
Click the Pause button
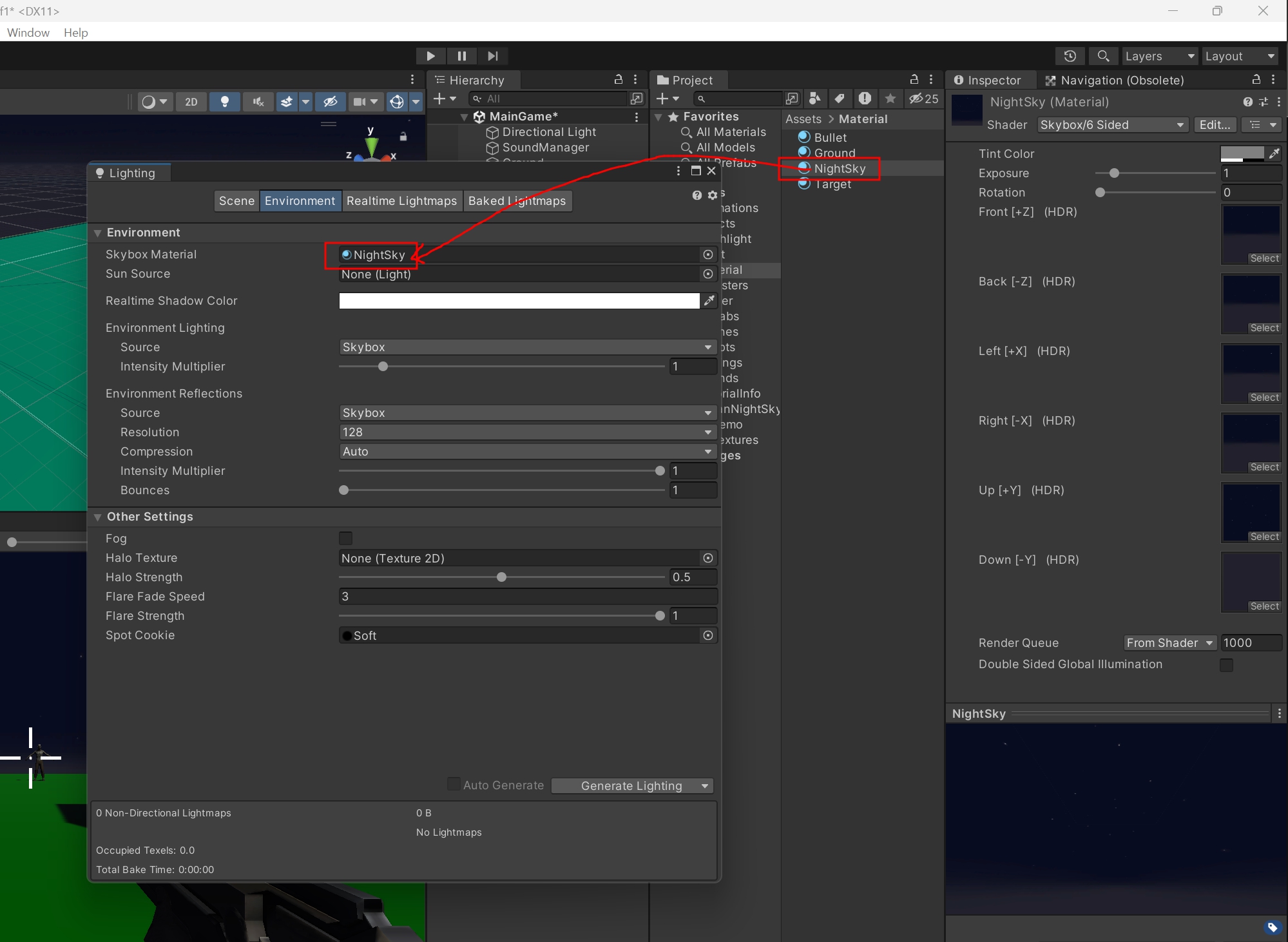click(x=461, y=56)
